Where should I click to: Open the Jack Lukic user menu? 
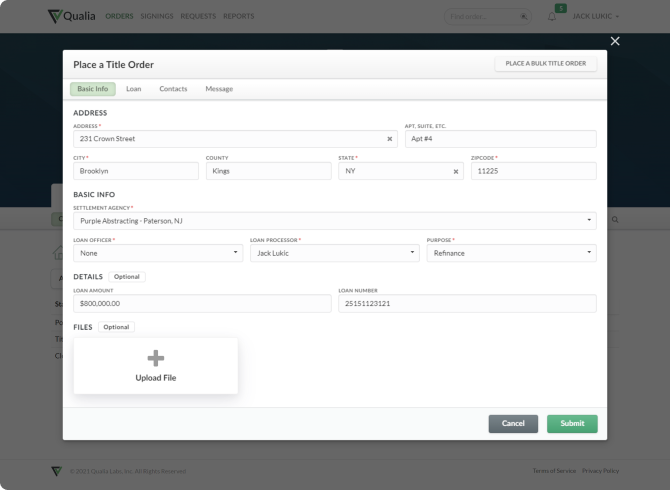[596, 17]
